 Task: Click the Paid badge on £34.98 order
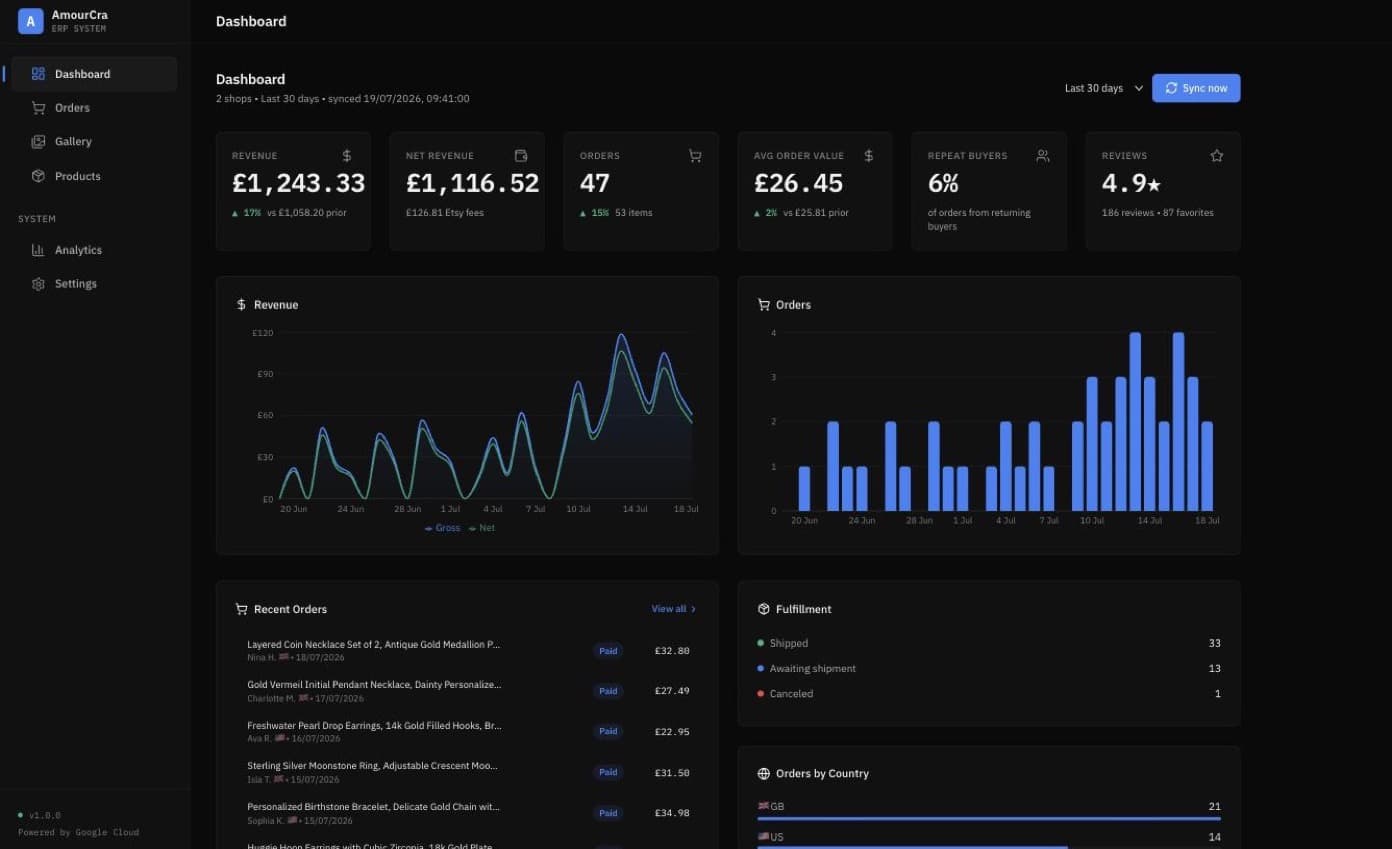coord(608,813)
